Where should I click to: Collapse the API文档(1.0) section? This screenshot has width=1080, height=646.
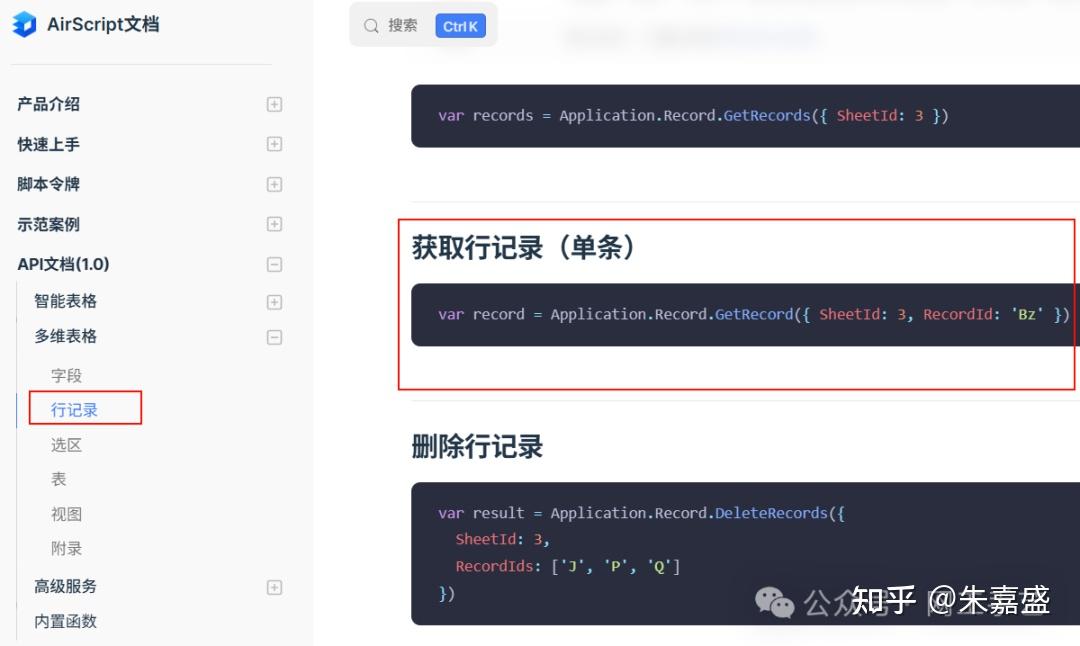(x=274, y=264)
